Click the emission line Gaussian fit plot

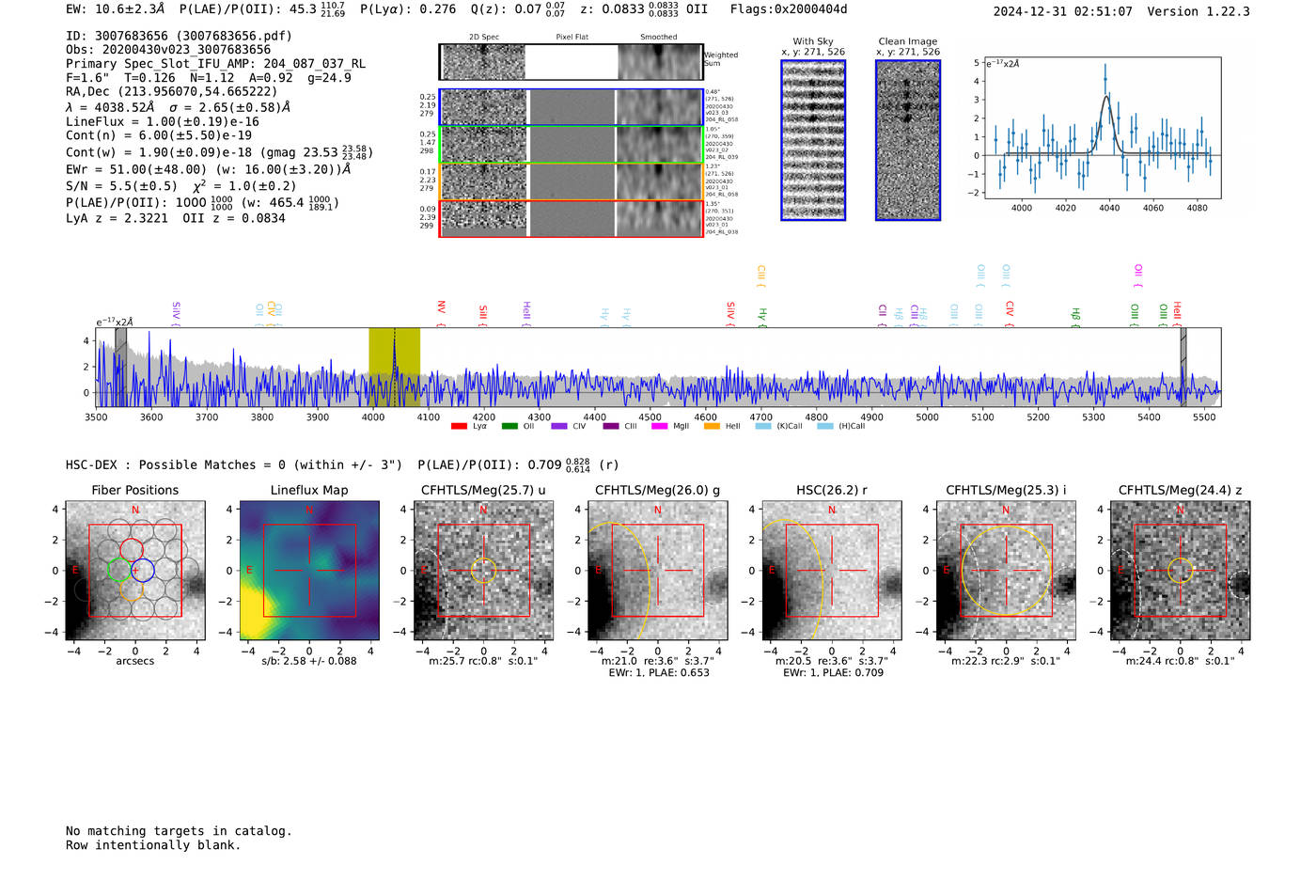1103,128
